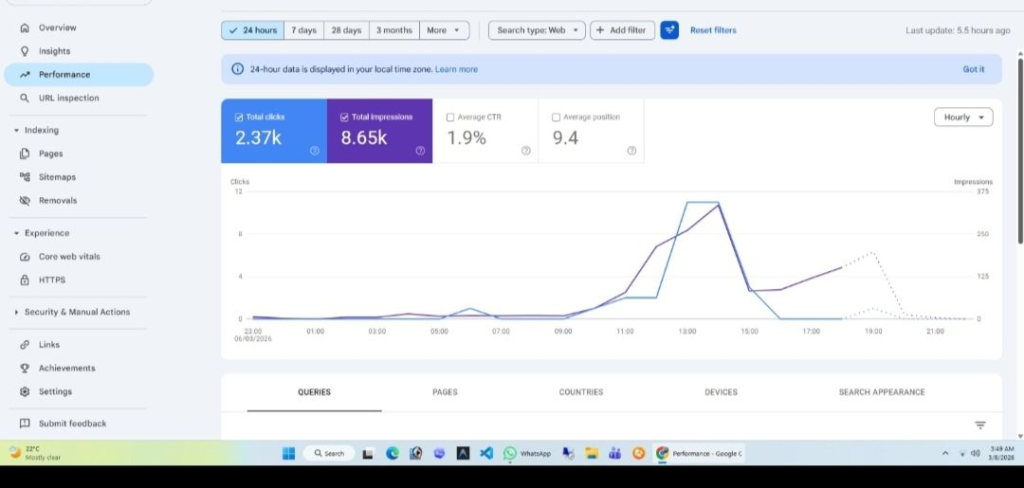This screenshot has width=1024, height=488.
Task: Select 24 hours date range
Action: (253, 30)
